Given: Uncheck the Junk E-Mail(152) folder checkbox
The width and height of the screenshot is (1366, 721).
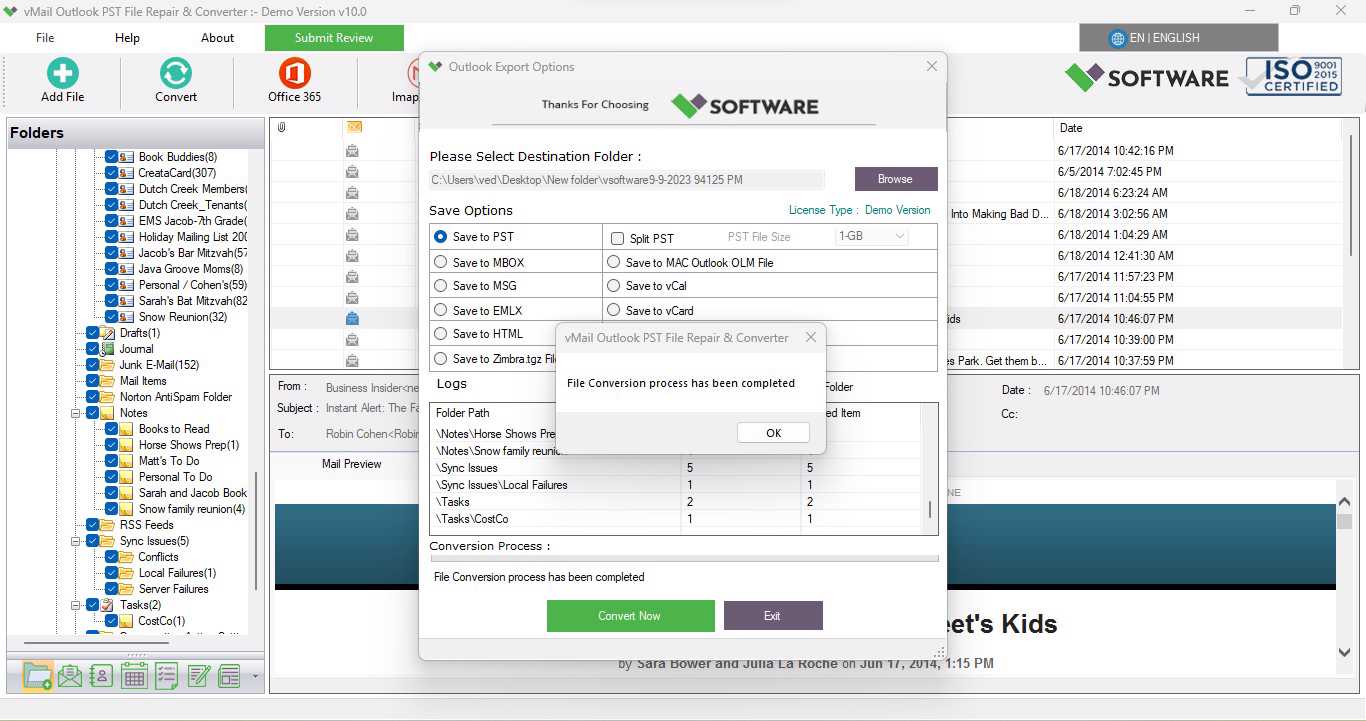Looking at the screenshot, I should coord(93,365).
